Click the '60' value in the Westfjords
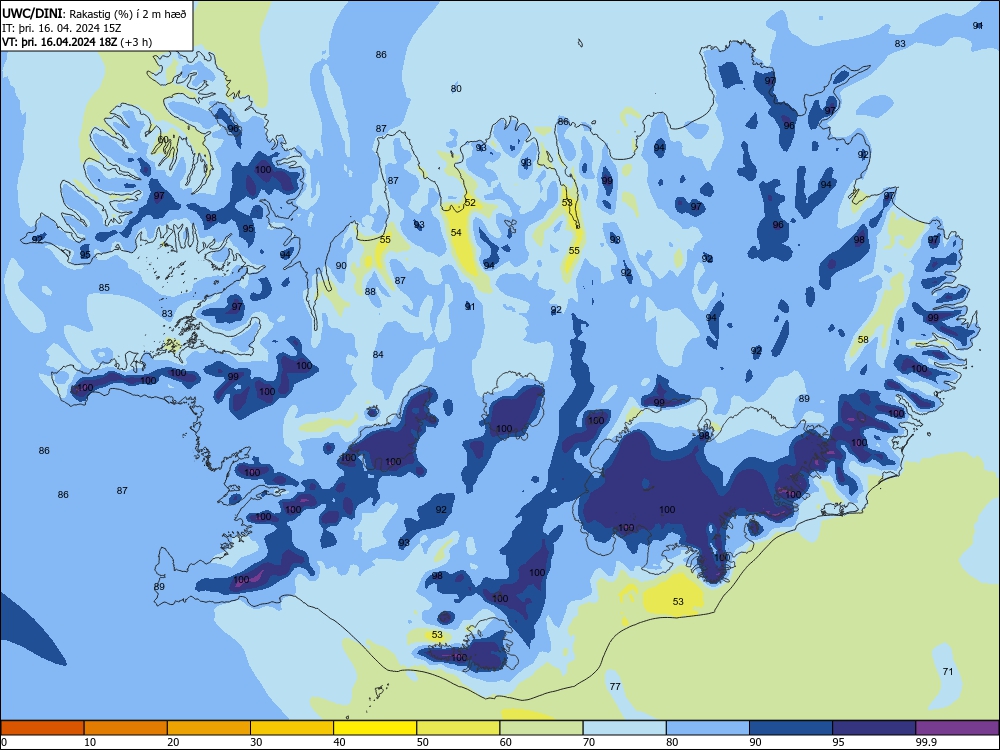Image resolution: width=1000 pixels, height=750 pixels. (163, 139)
